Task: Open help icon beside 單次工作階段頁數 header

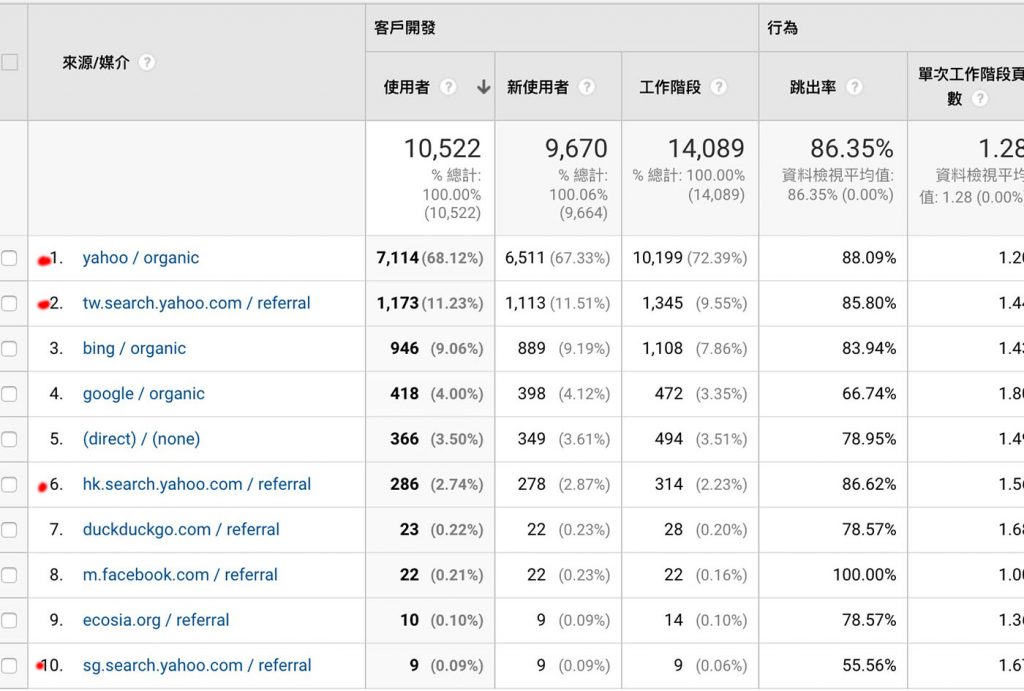Action: (980, 99)
